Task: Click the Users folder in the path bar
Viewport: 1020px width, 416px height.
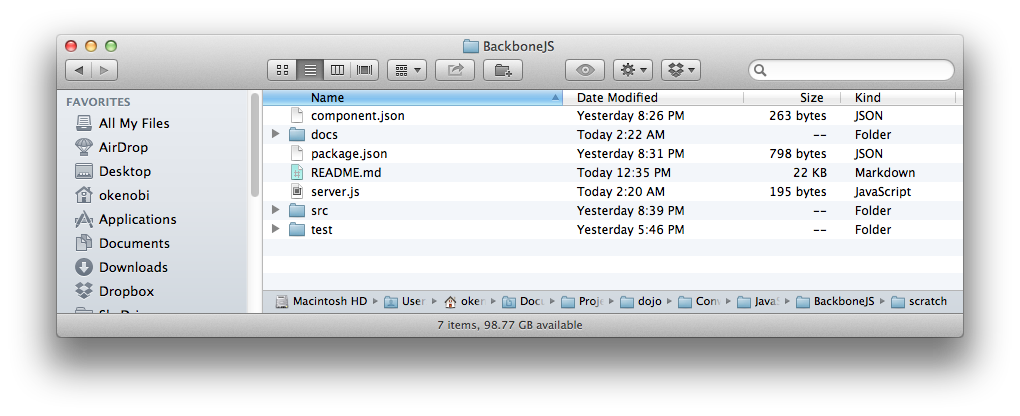Action: coord(405,301)
